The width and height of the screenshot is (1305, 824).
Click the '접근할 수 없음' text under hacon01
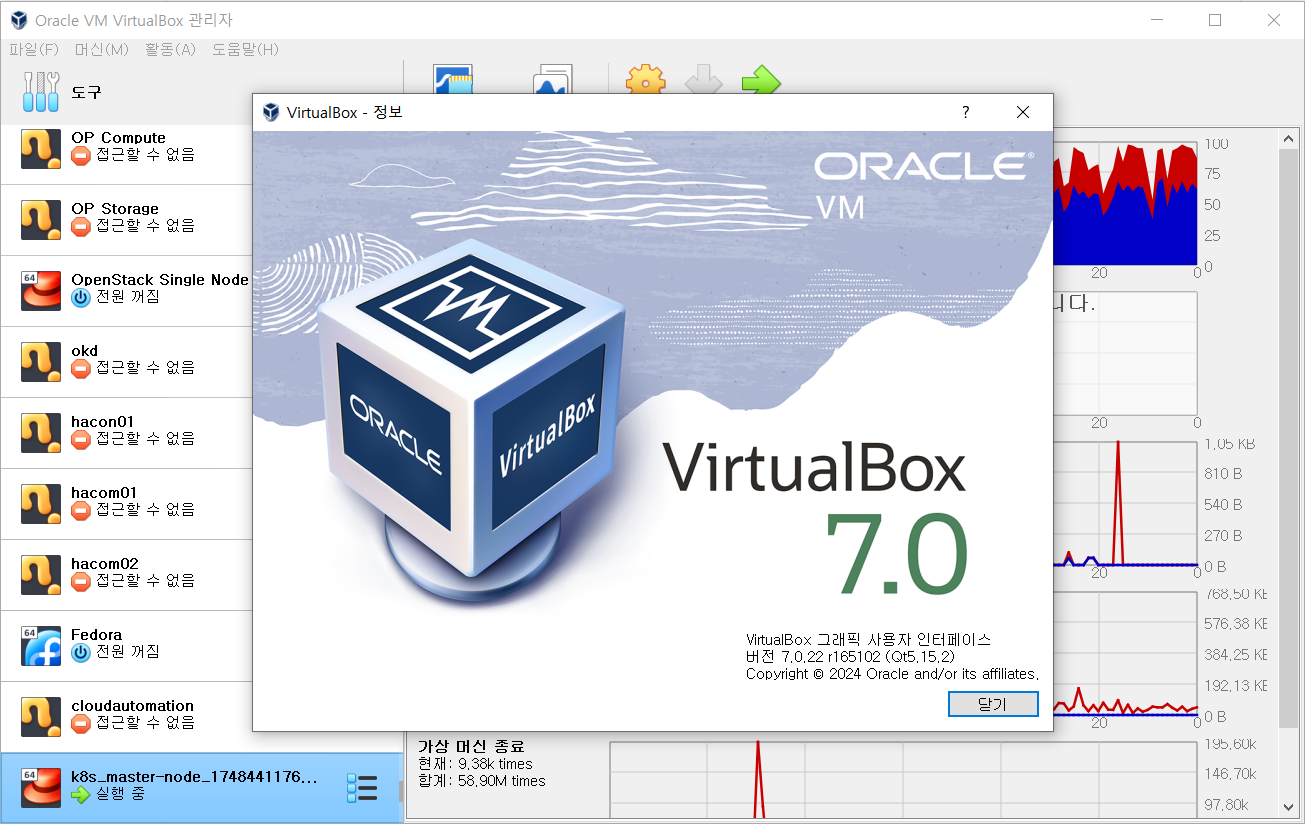point(145,439)
